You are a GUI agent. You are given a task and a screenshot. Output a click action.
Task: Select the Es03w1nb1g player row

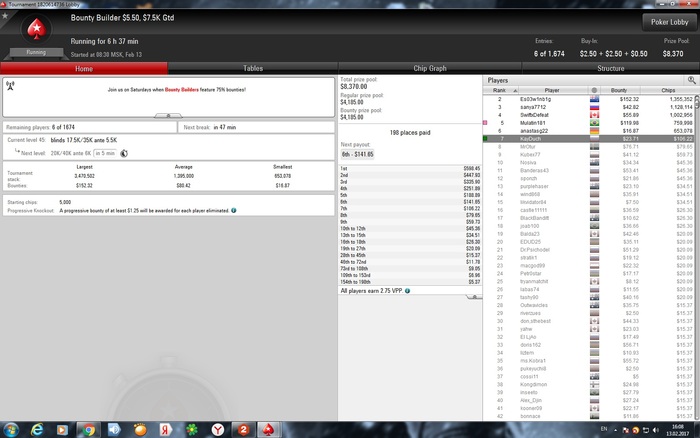click(x=588, y=99)
